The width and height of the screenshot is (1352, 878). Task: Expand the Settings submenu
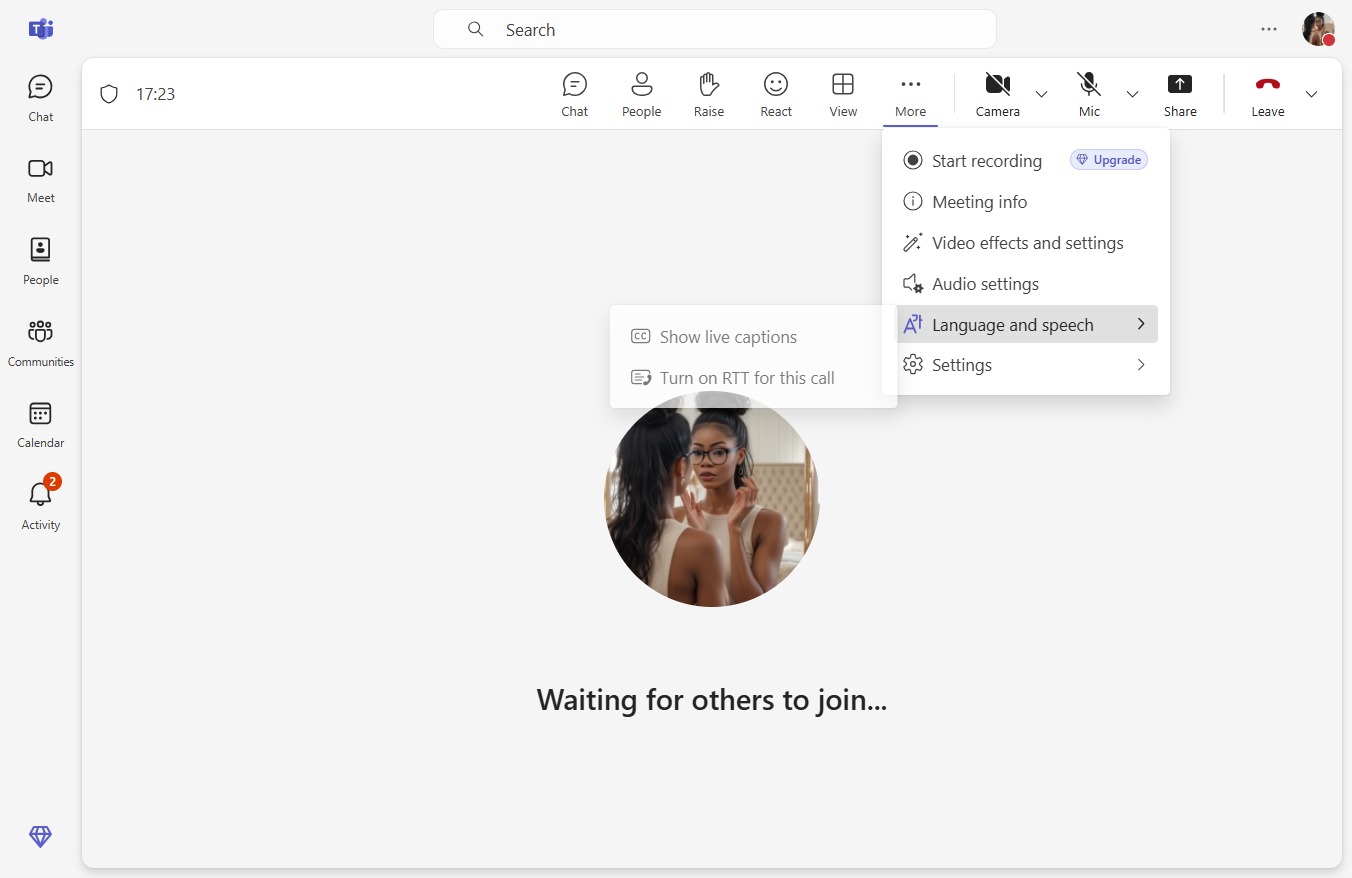tap(1026, 365)
